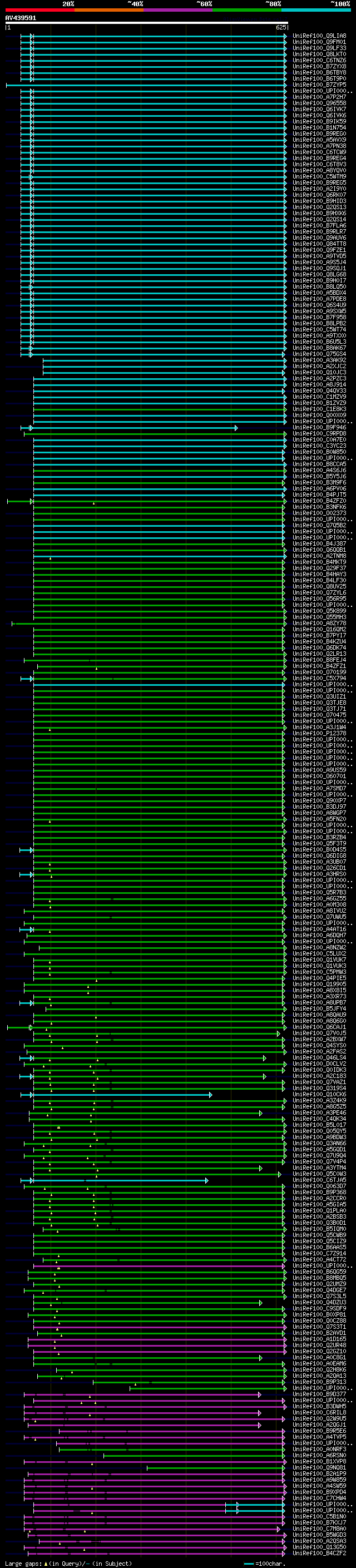Click query end position 625

point(280,28)
